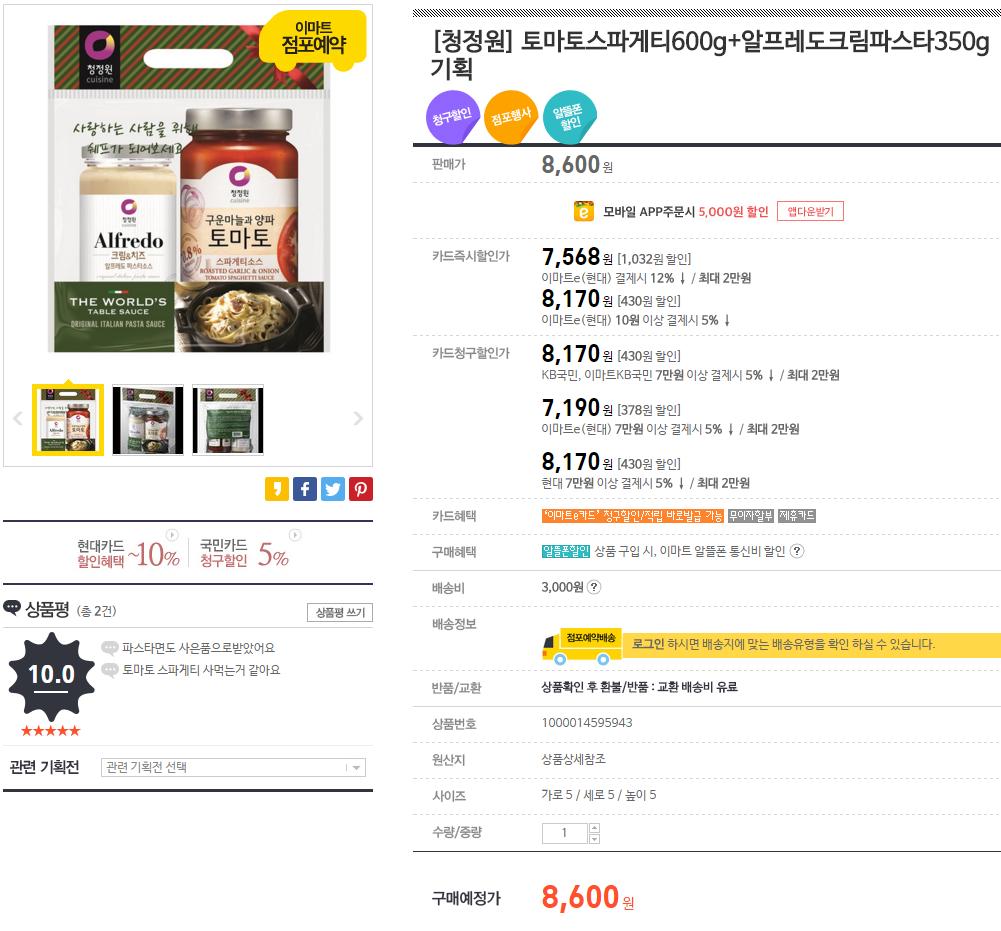Select the second product thumbnail
This screenshot has width=1001, height=931.
147,420
